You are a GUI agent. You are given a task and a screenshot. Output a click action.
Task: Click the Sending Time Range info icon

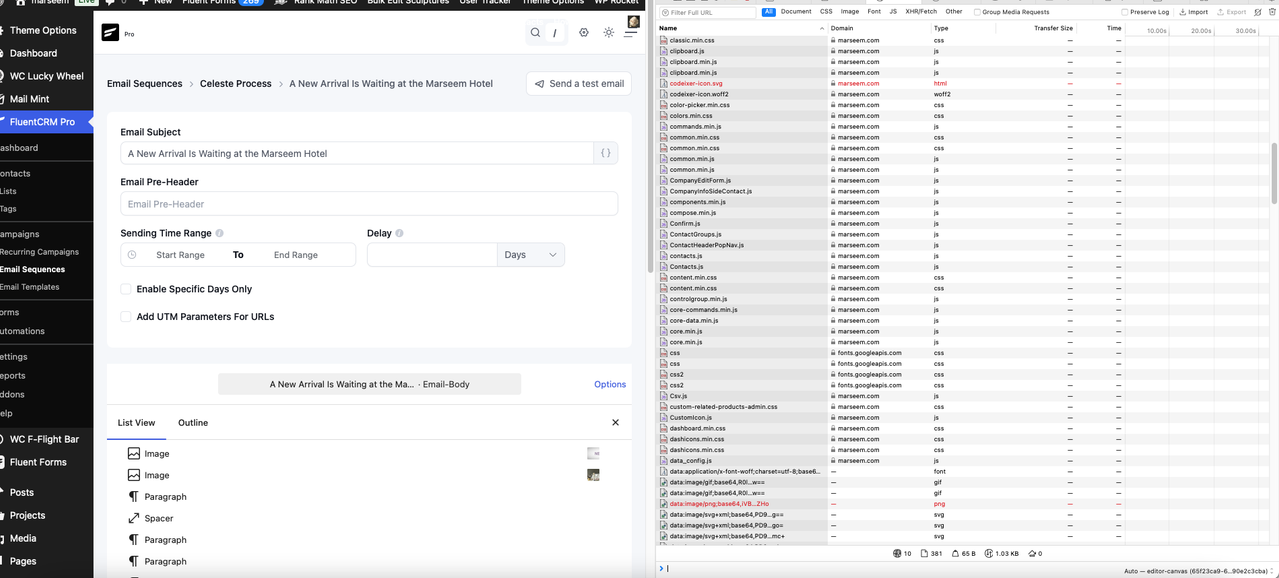(x=220, y=233)
